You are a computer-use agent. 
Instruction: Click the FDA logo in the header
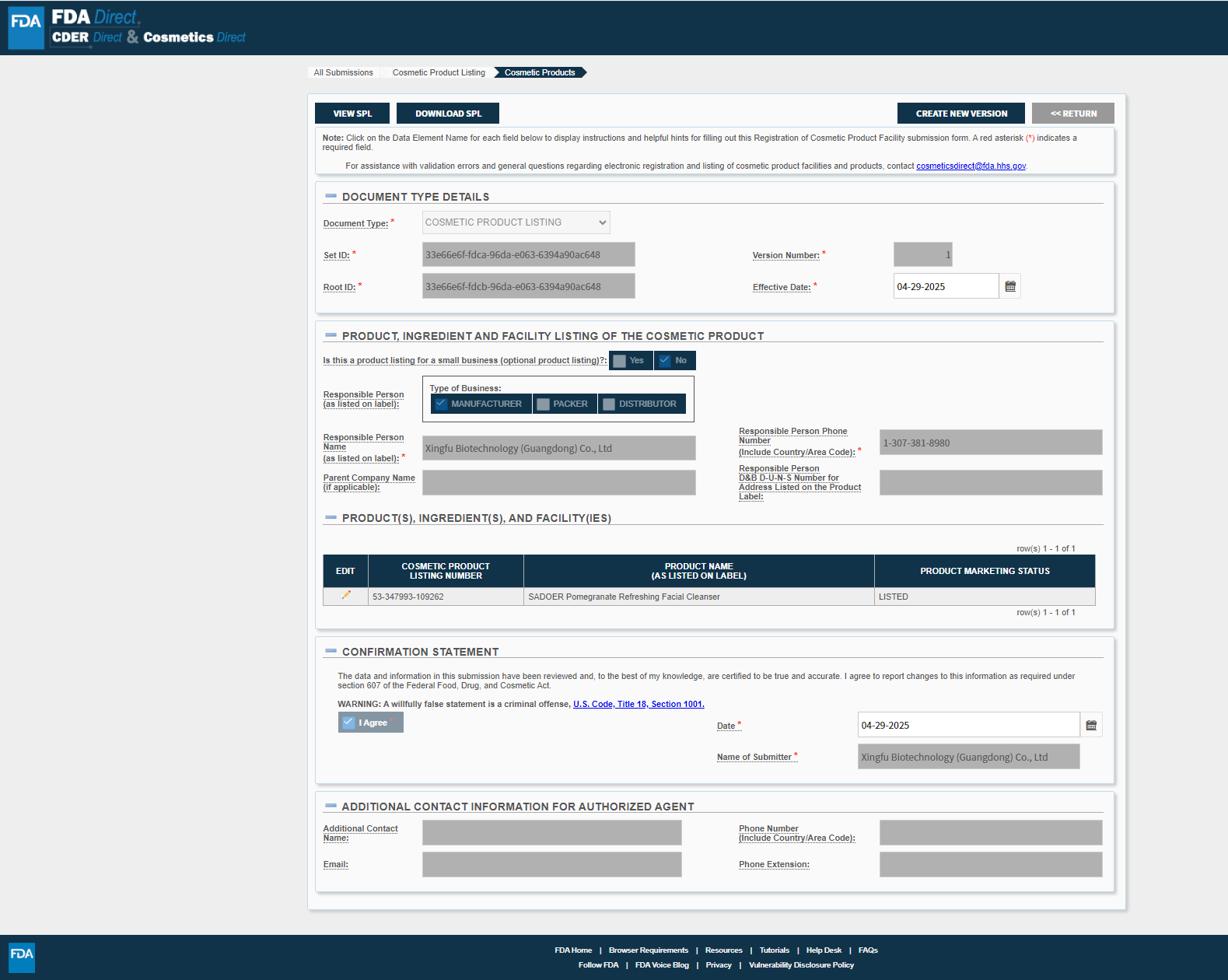[26, 27]
